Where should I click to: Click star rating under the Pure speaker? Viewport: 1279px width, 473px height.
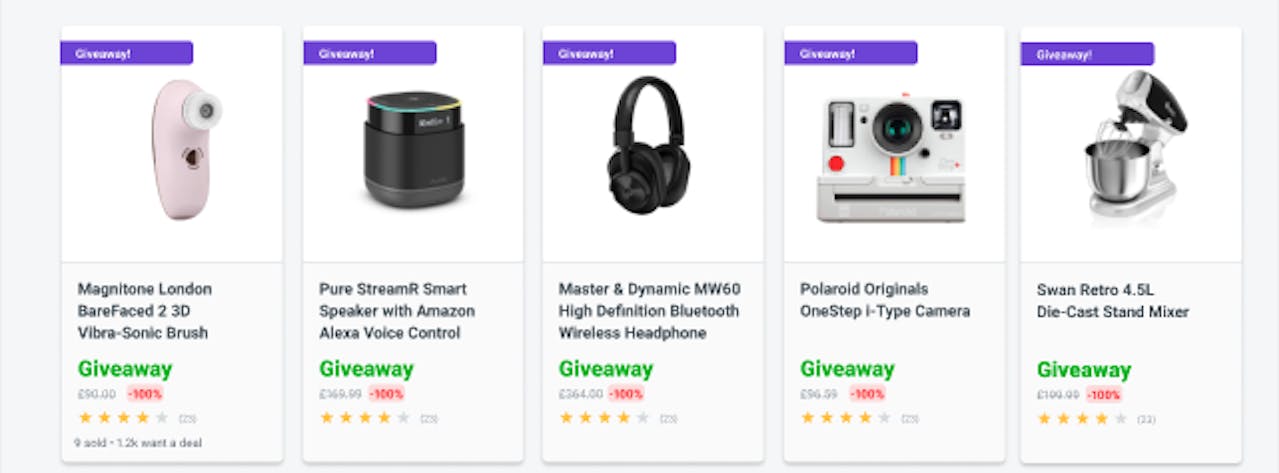pos(365,418)
